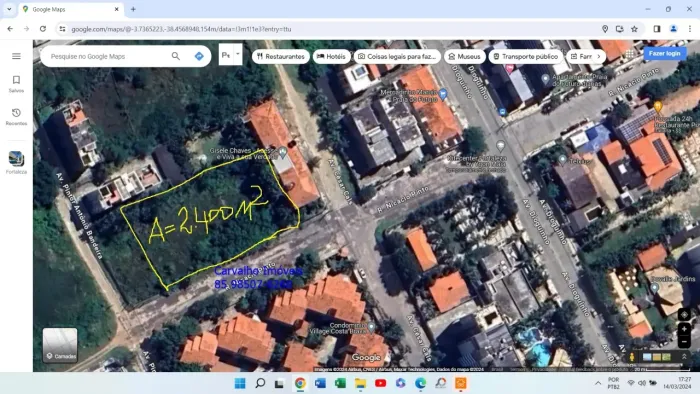The height and width of the screenshot is (394, 700).
Task: Open the taskbar volume icon
Action: click(x=642, y=383)
